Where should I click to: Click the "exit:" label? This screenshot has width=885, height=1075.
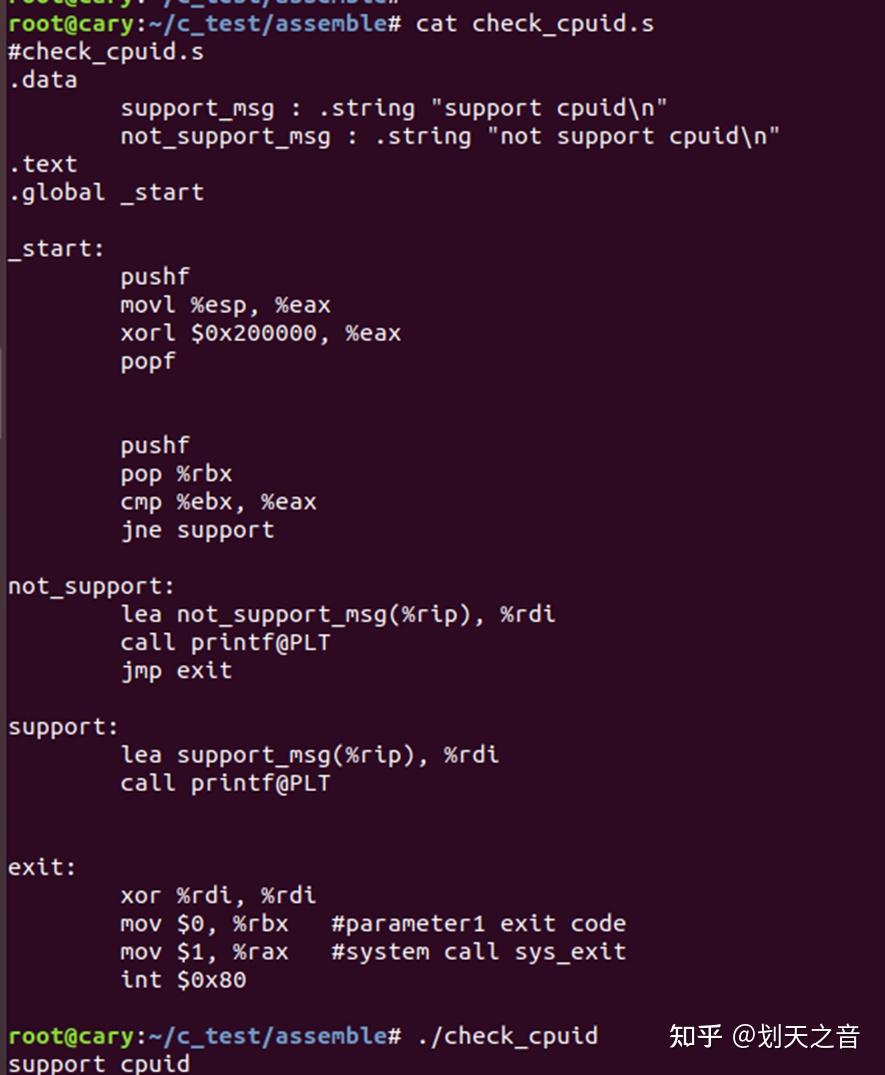[42, 867]
